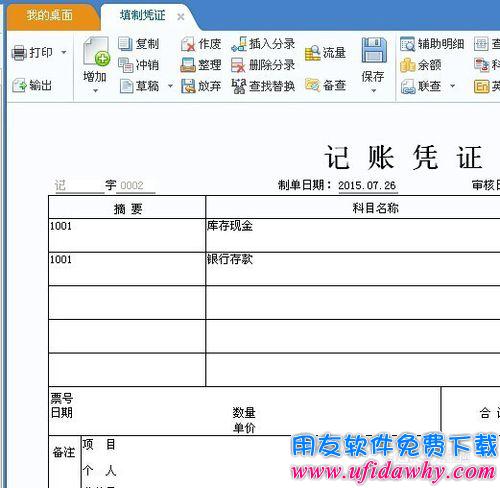Image resolution: width=500 pixels, height=488 pixels.
Task: Click the 联查 linked query icon
Action: (408, 86)
